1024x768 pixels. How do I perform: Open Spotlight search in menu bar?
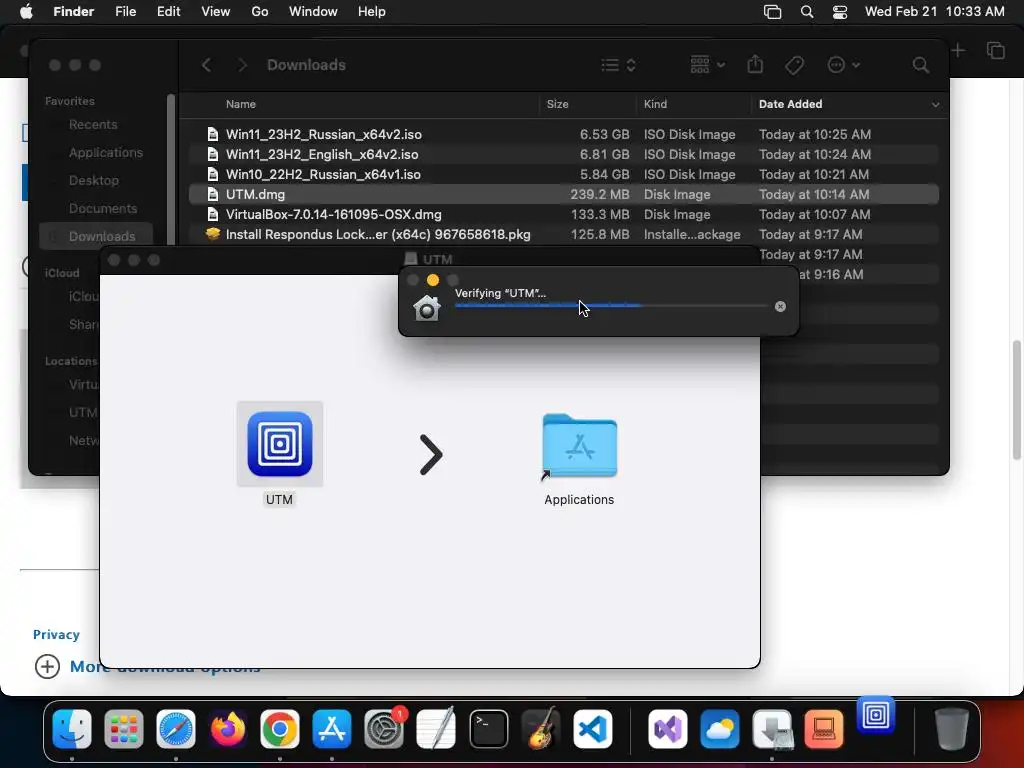pos(807,12)
